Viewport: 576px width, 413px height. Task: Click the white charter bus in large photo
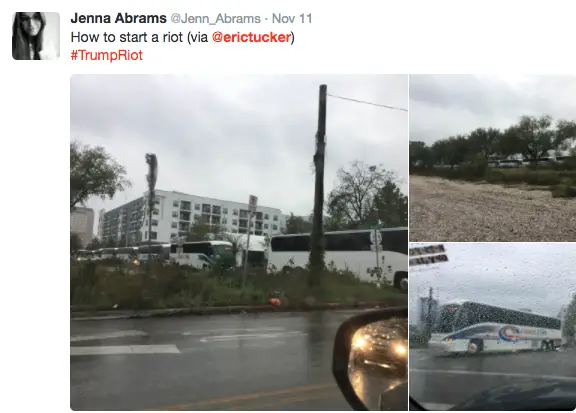click(339, 255)
